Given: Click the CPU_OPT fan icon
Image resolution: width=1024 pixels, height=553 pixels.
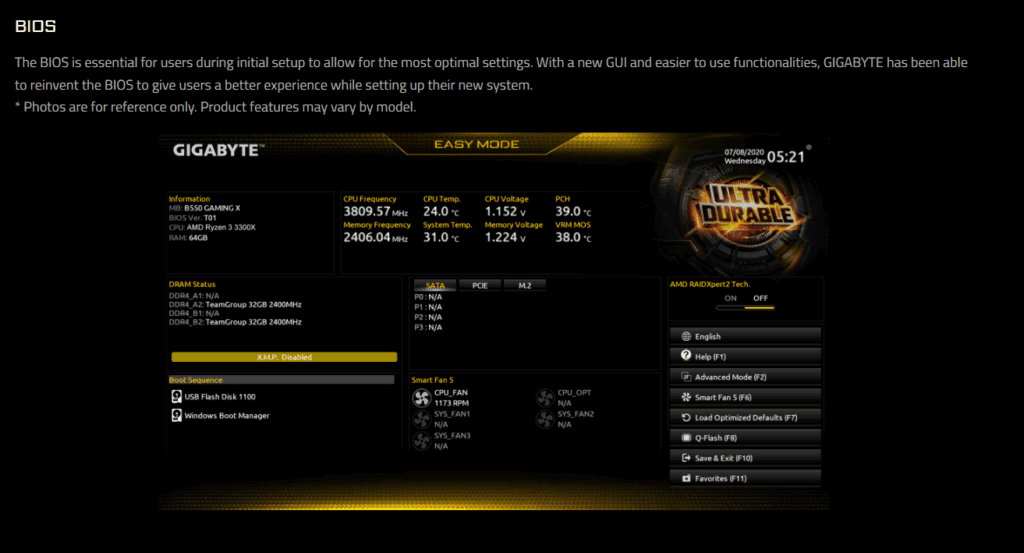Looking at the screenshot, I should [544, 398].
